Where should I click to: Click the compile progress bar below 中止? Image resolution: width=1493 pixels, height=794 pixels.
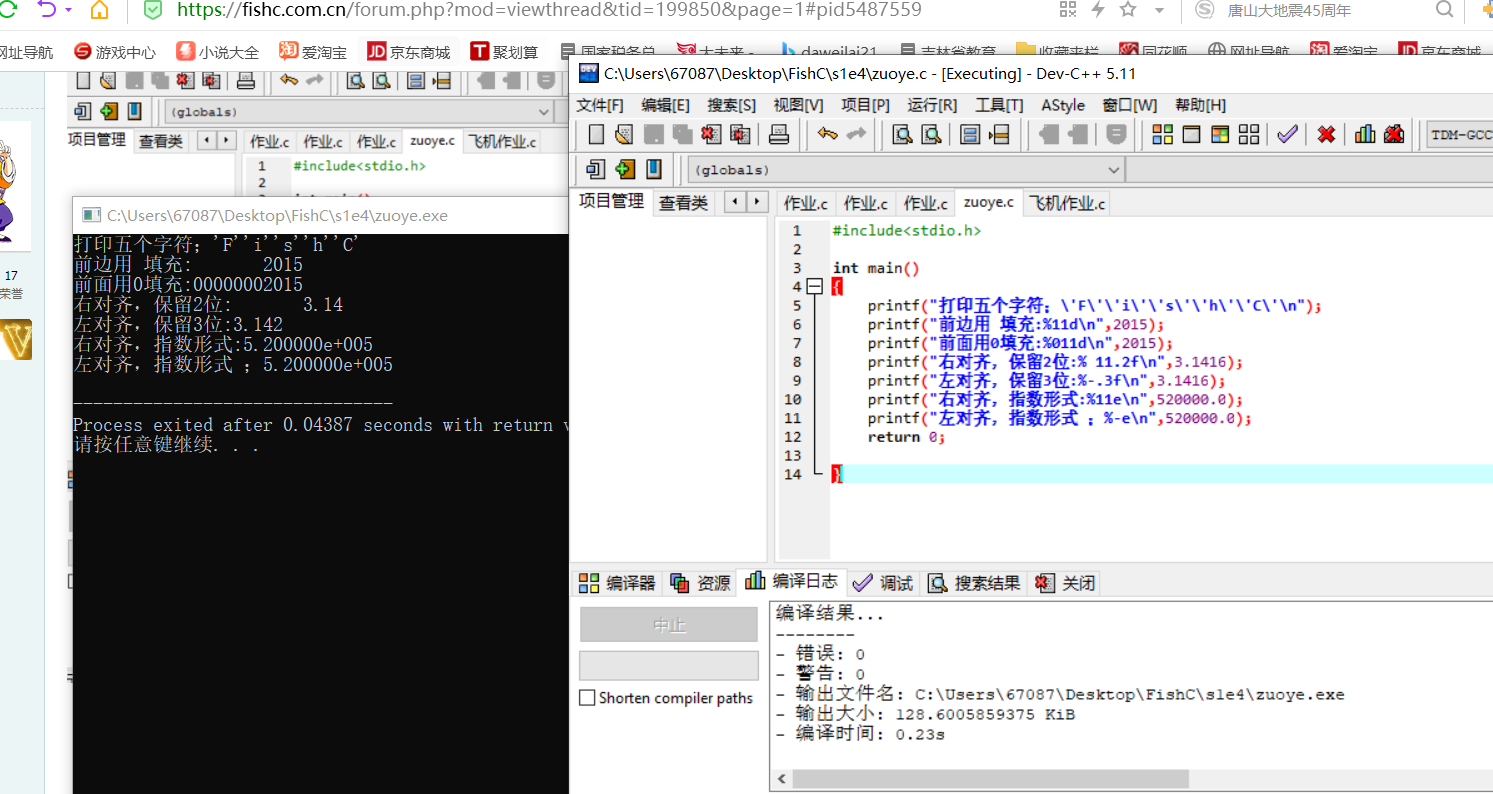[669, 666]
